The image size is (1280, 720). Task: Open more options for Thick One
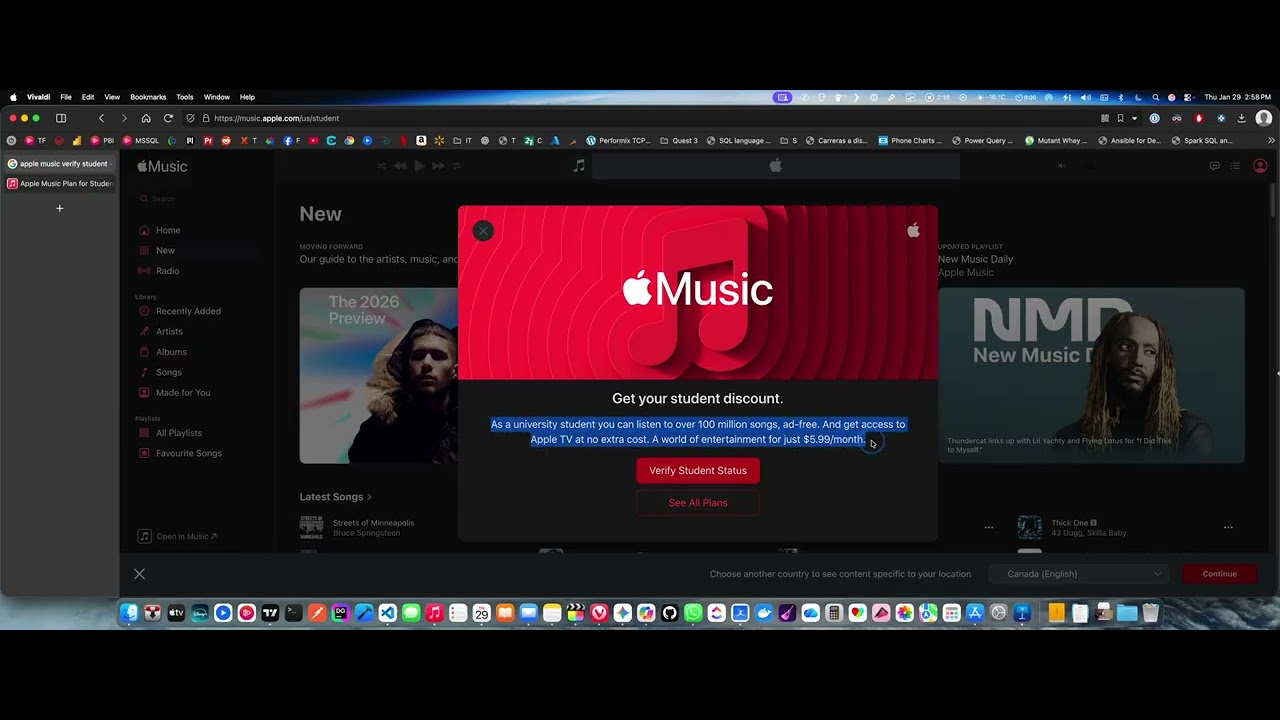click(1228, 527)
